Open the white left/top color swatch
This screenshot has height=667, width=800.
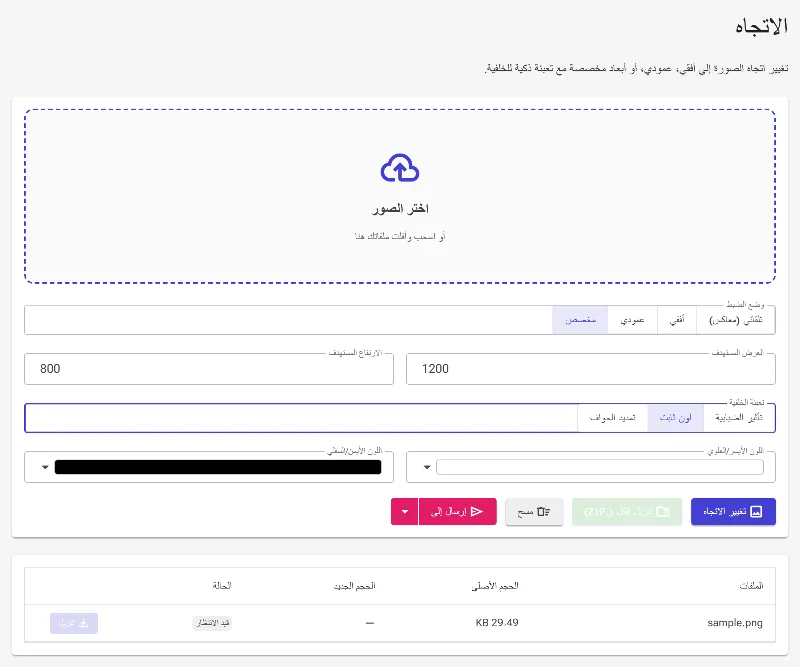point(600,467)
